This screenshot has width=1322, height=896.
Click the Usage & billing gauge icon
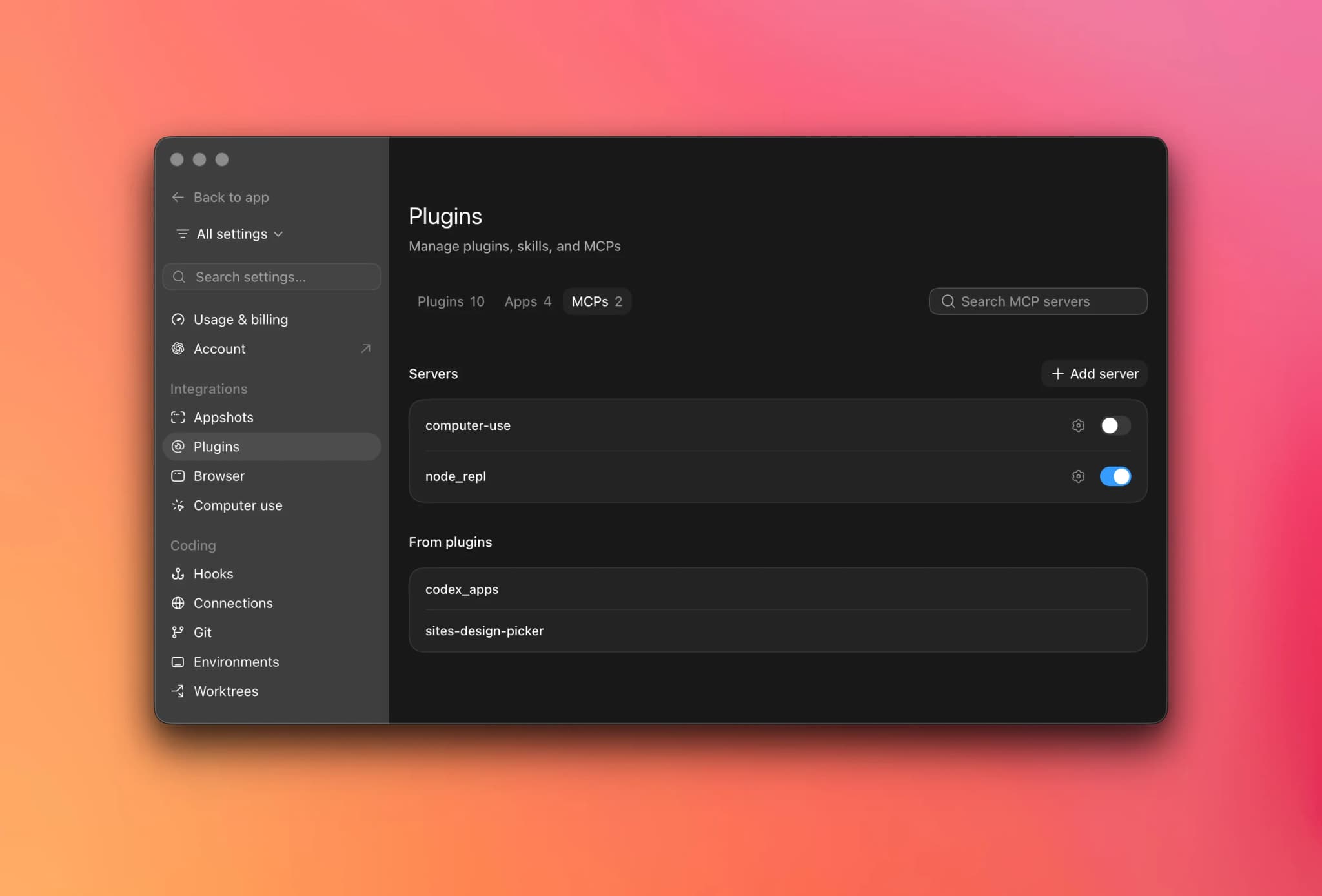[178, 320]
